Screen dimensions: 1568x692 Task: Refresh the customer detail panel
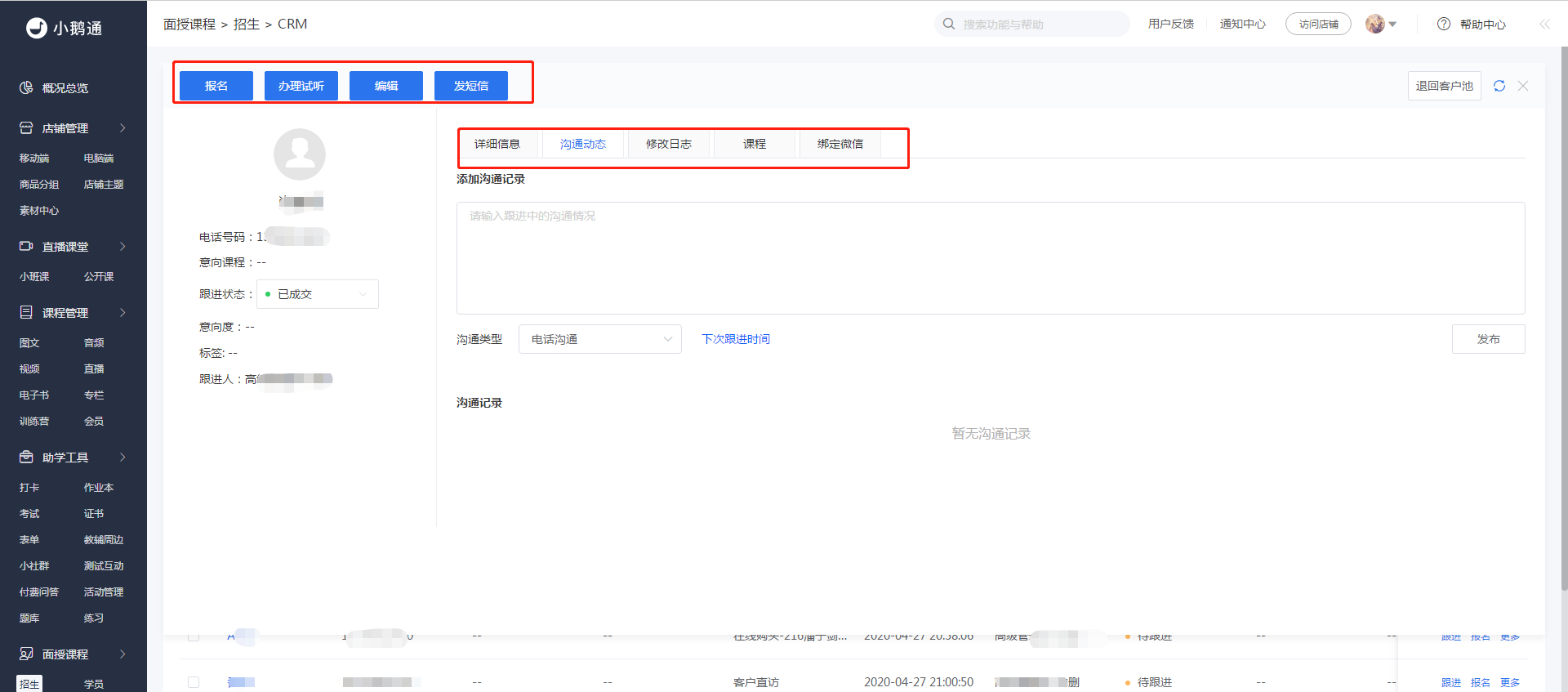tap(1499, 86)
